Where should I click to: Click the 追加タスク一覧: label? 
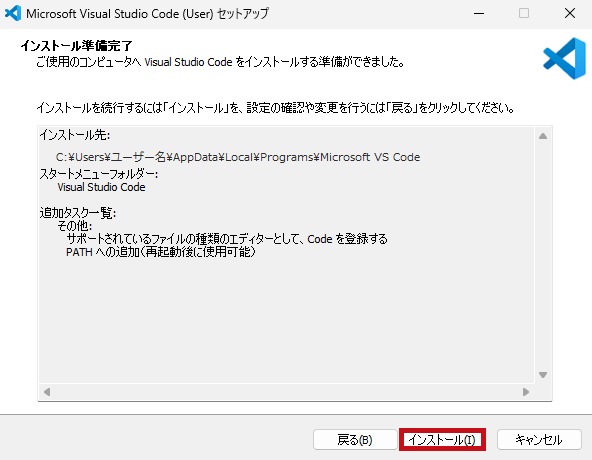tap(78, 213)
